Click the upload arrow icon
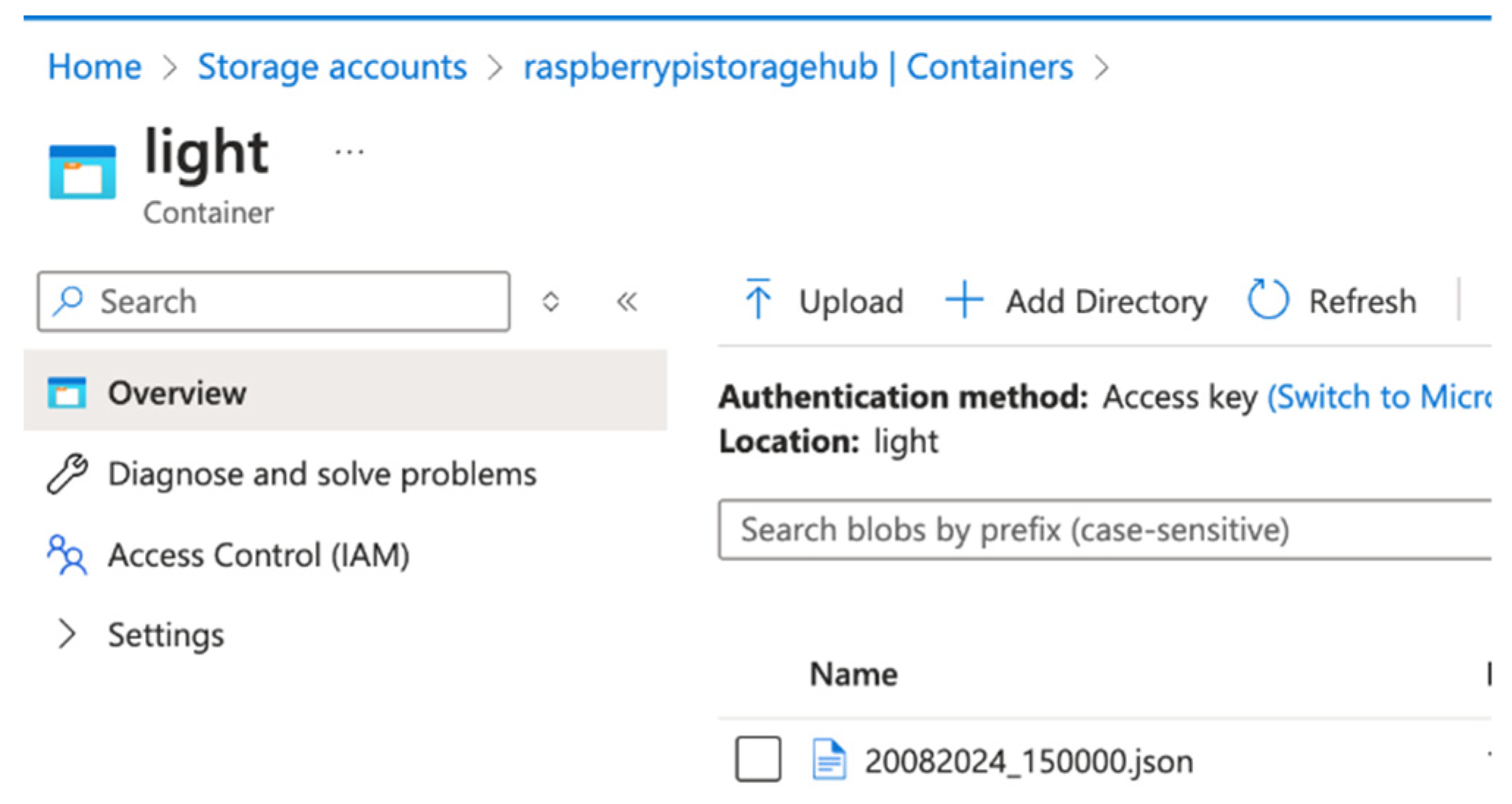 (758, 299)
